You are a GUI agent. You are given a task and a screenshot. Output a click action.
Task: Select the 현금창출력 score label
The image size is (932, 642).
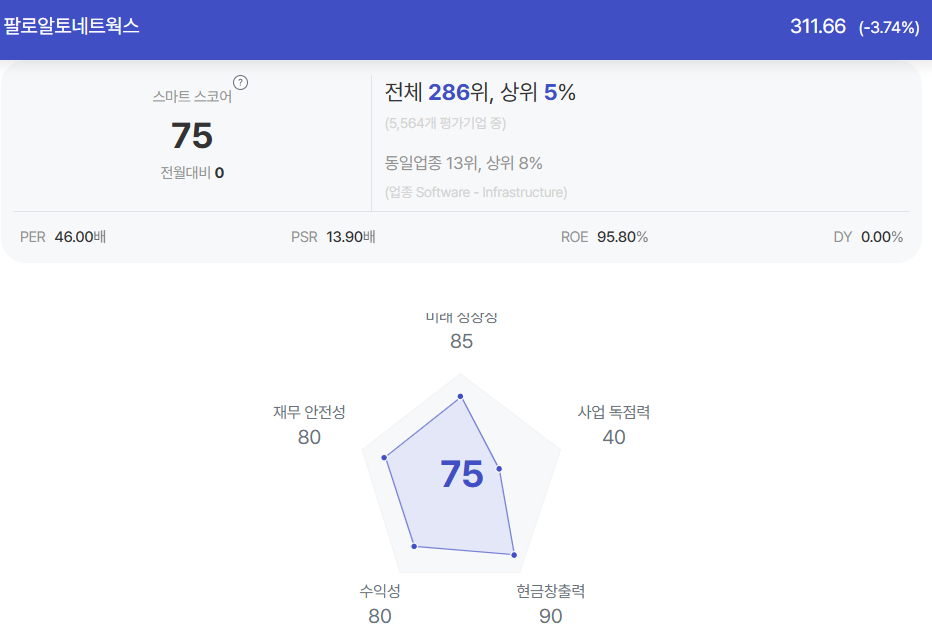[551, 591]
